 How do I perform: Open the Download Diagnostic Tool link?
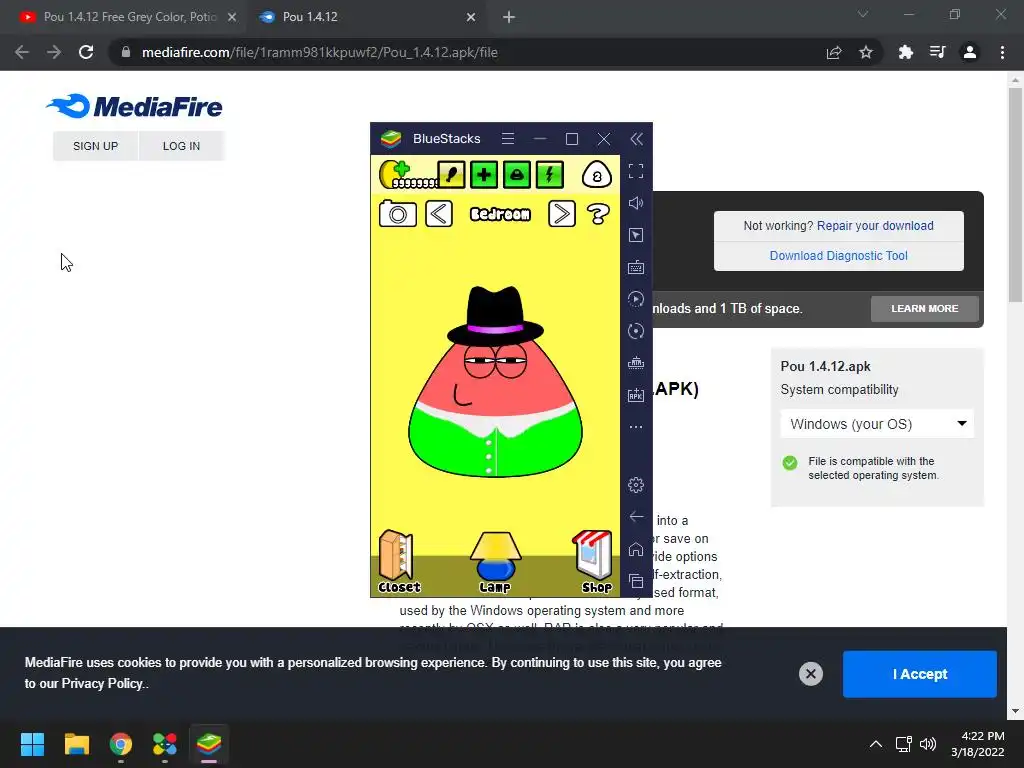tap(839, 255)
